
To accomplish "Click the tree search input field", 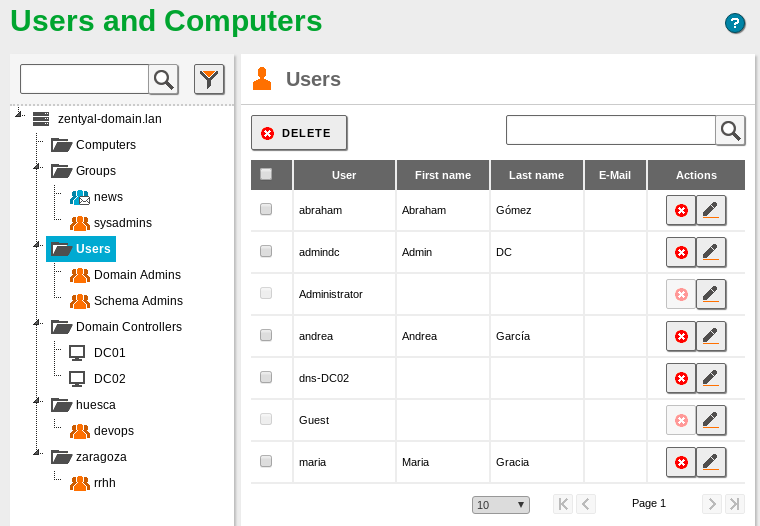I will click(84, 79).
